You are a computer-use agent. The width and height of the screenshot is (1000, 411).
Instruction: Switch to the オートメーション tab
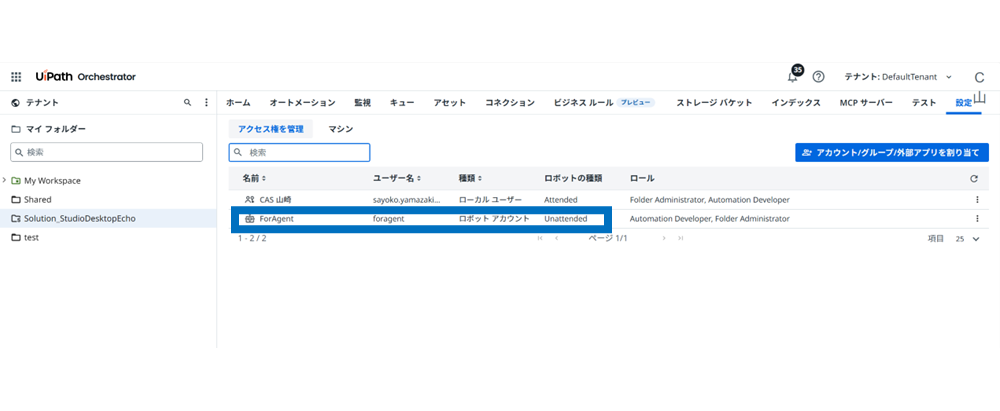pyautogui.click(x=302, y=103)
